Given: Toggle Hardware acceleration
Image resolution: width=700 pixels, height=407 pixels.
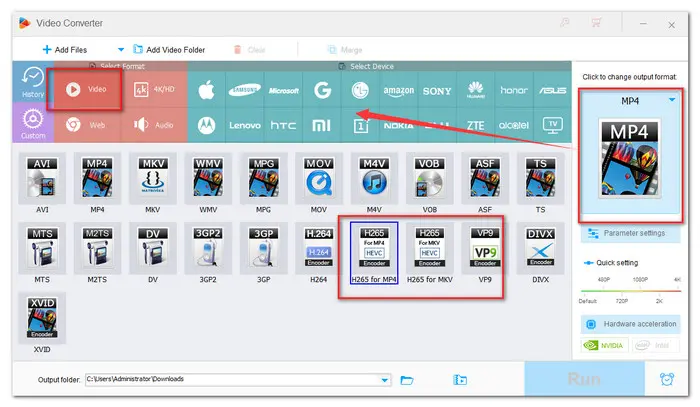Looking at the screenshot, I should pos(630,324).
